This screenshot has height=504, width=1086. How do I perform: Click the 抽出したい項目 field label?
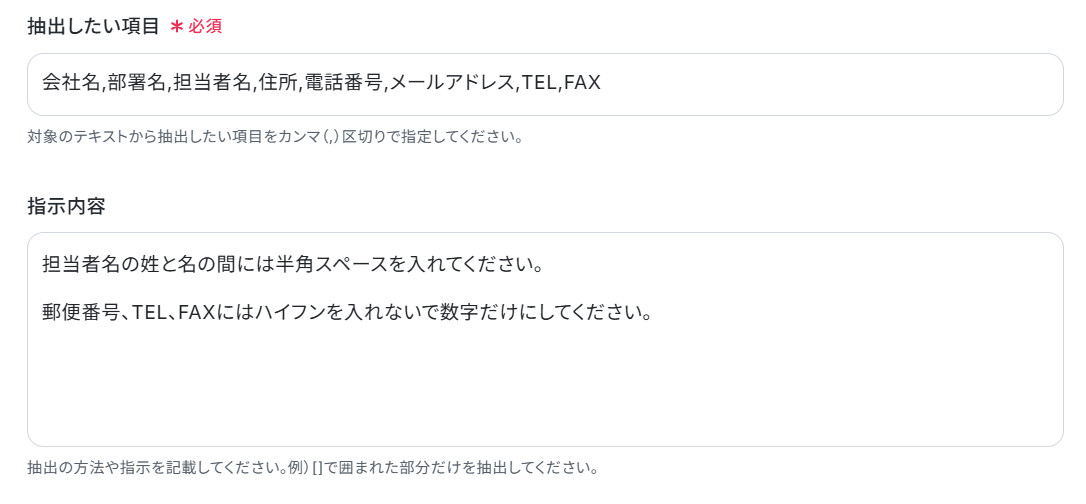point(94,27)
